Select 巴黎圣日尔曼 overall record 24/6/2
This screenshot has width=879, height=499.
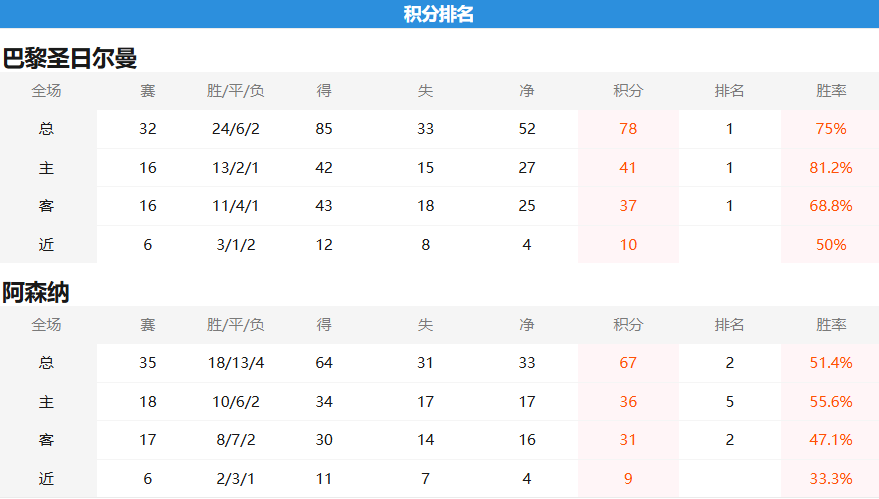click(236, 129)
